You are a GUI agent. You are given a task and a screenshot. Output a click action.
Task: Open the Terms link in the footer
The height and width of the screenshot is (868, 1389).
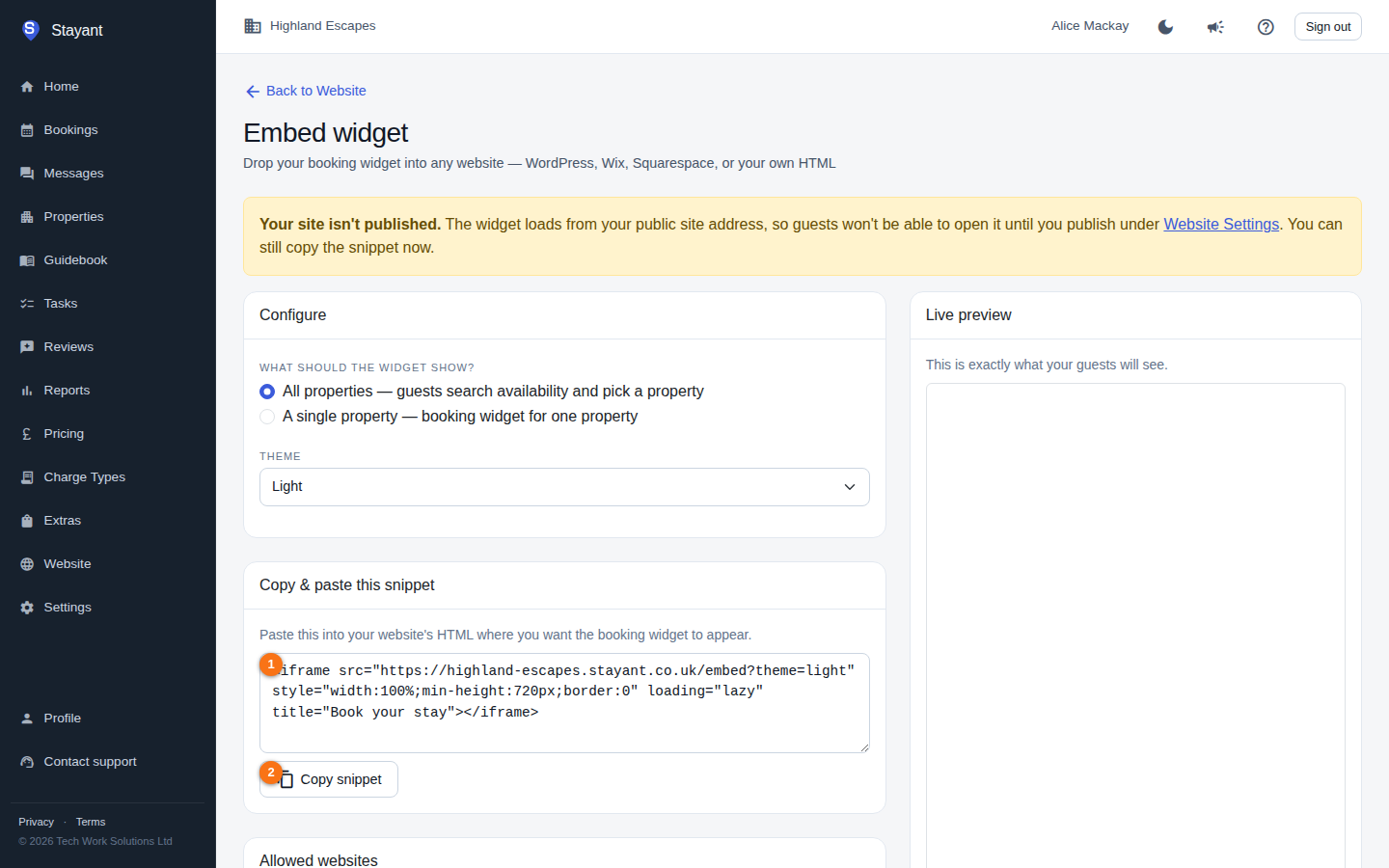point(91,822)
